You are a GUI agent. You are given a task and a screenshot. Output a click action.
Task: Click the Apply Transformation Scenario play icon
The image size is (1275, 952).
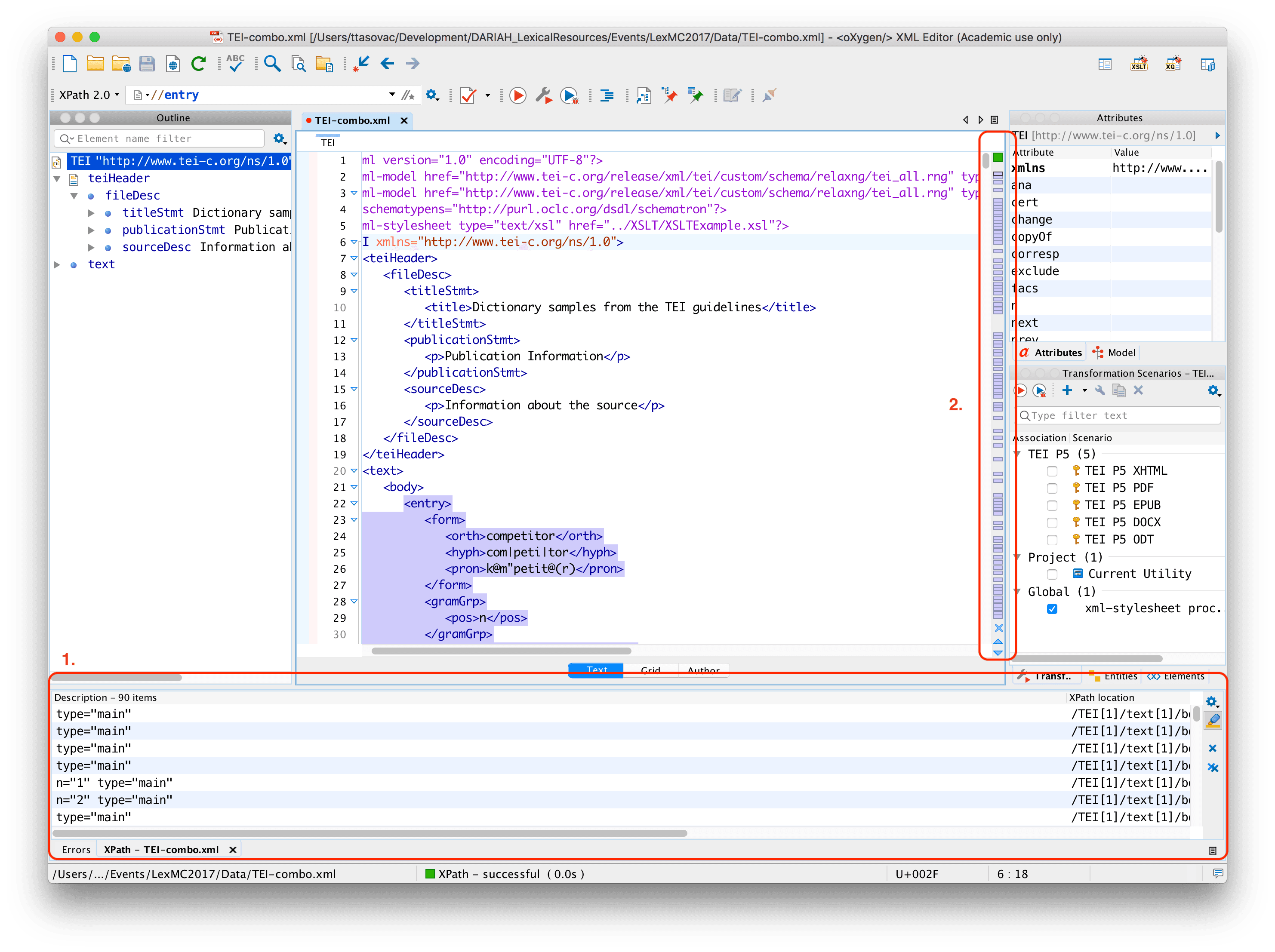click(517, 95)
